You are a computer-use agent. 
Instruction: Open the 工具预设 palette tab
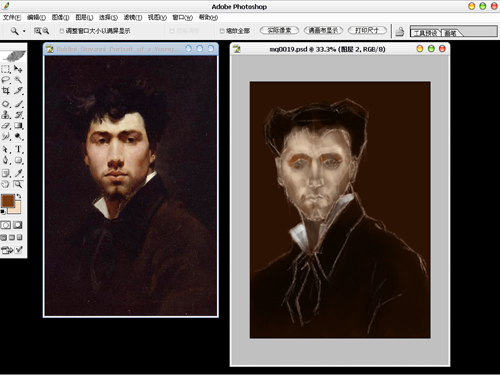pyautogui.click(x=425, y=33)
